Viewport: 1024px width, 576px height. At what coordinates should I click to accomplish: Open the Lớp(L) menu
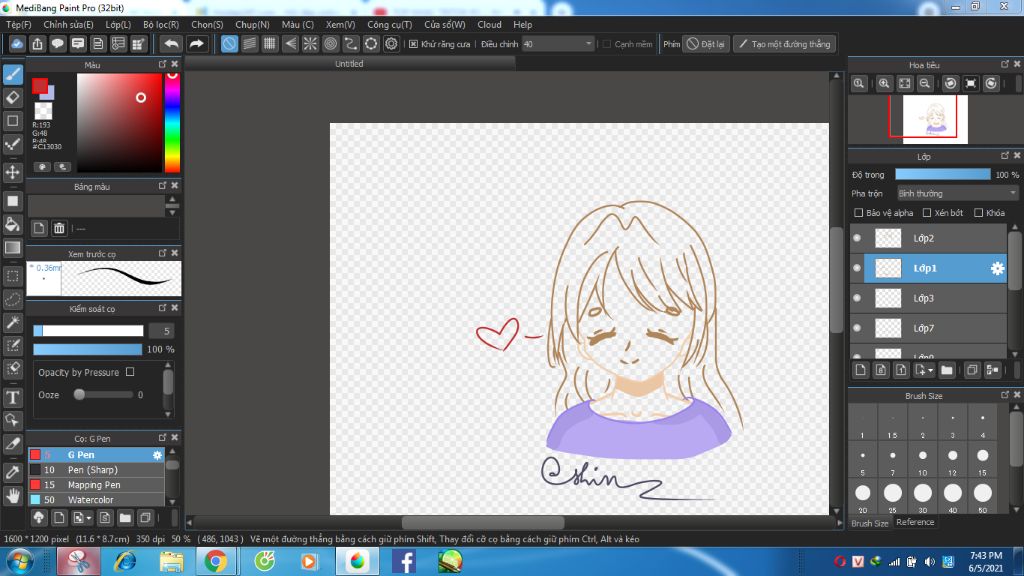click(118, 25)
